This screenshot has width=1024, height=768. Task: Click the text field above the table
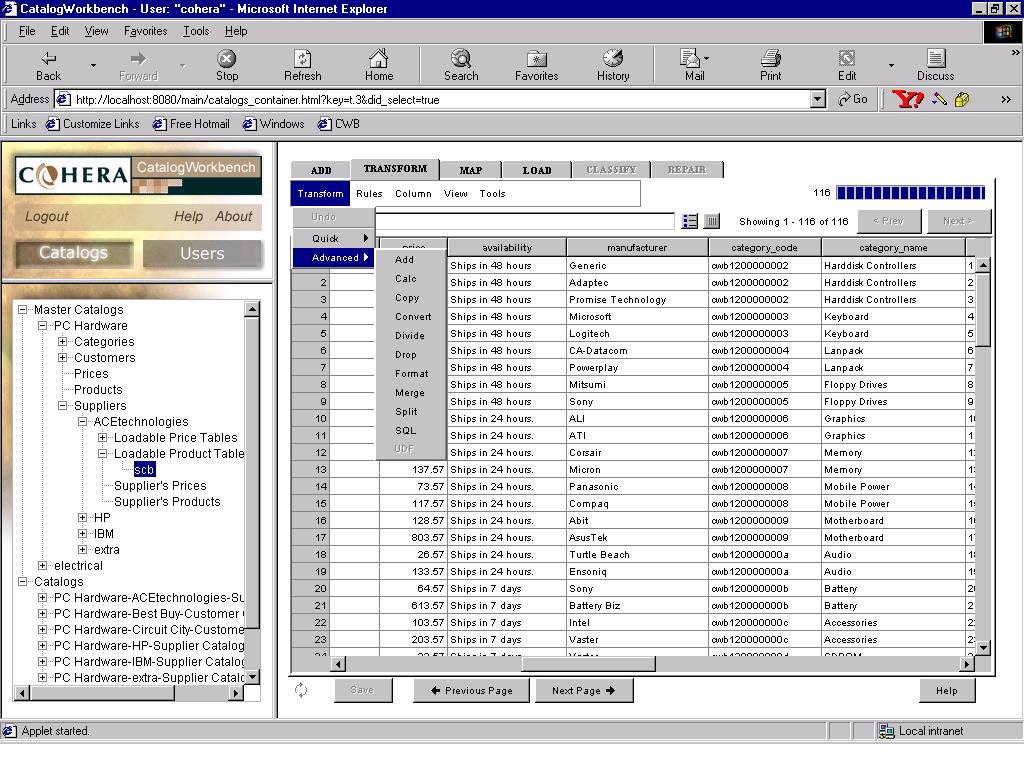[524, 221]
